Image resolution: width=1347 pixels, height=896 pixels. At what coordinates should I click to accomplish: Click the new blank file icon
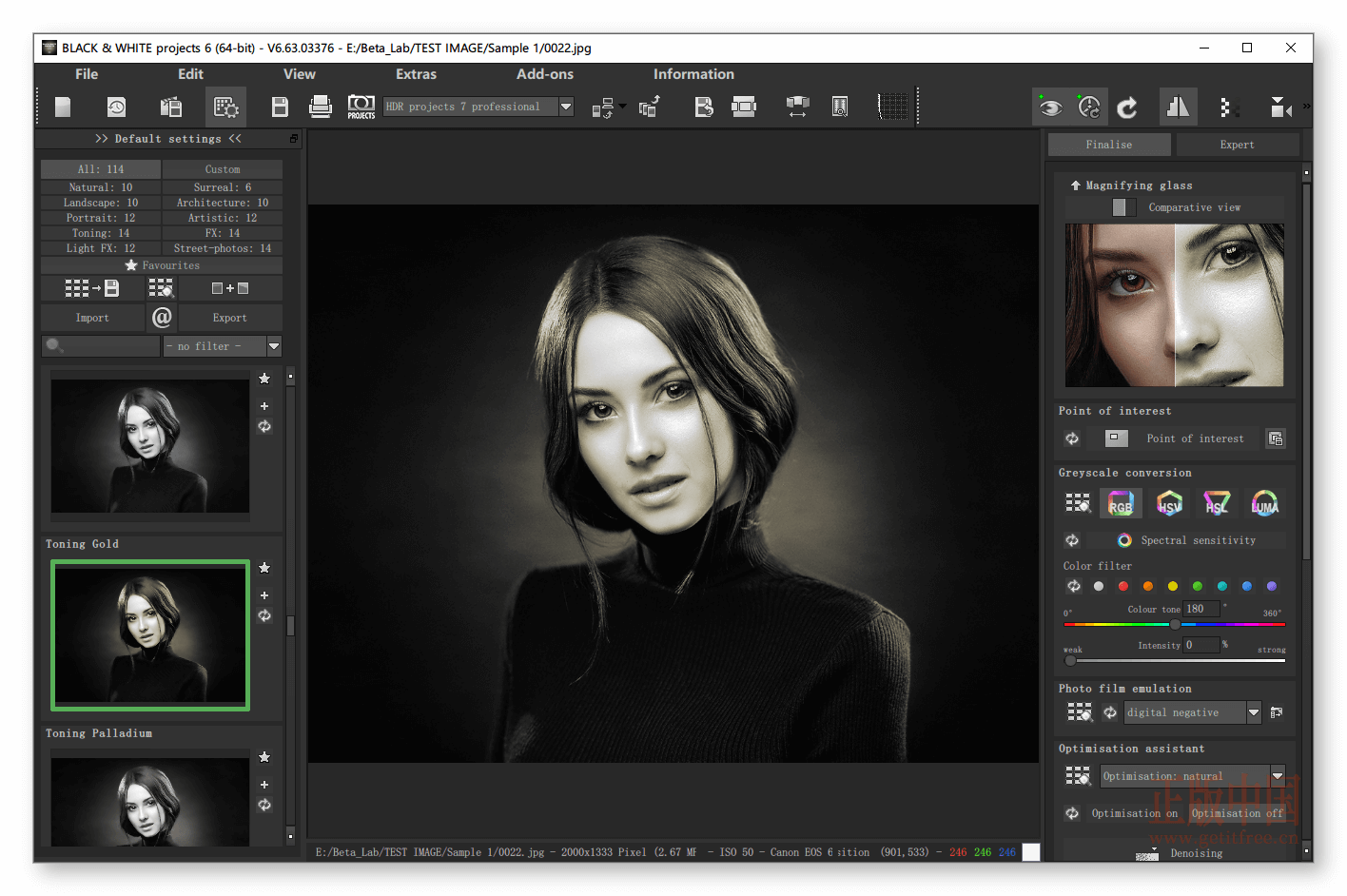63,107
